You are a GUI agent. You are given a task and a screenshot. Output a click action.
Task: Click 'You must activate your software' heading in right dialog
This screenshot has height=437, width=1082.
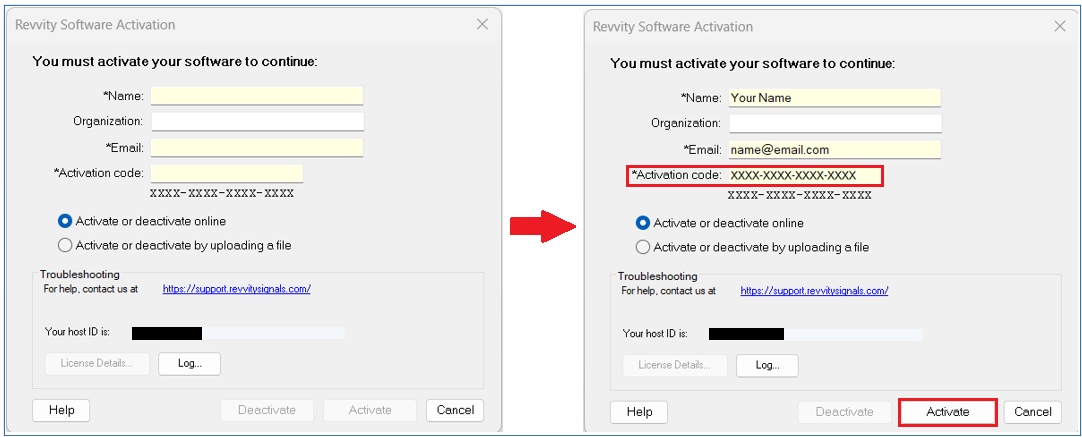(753, 64)
